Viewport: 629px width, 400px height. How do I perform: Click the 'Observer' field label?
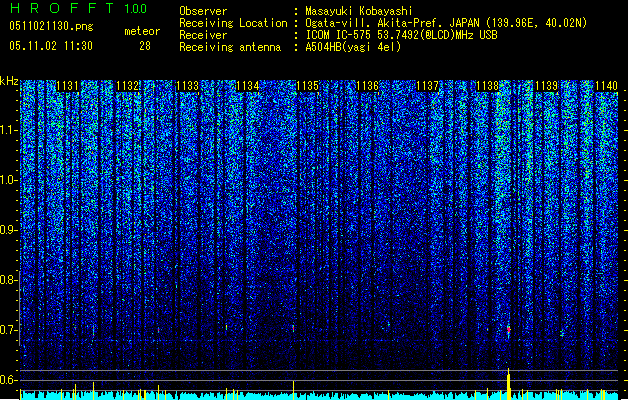203,11
